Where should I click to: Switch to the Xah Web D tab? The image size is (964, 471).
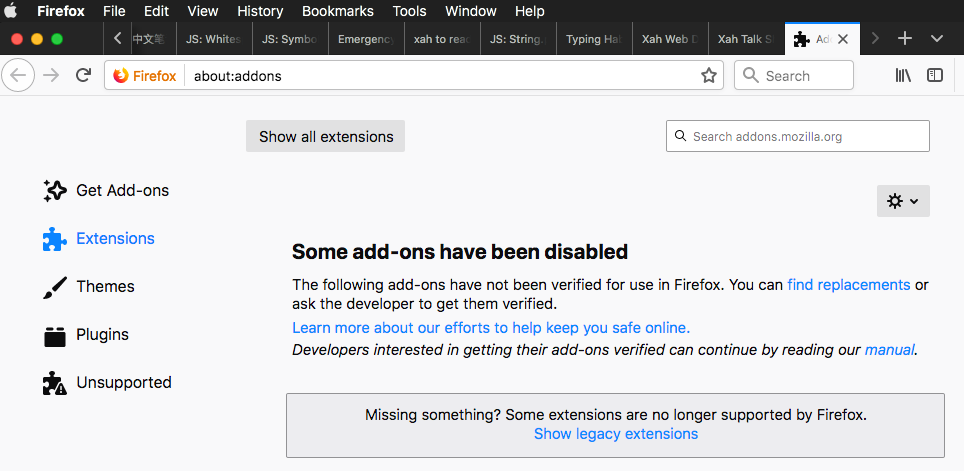(670, 39)
